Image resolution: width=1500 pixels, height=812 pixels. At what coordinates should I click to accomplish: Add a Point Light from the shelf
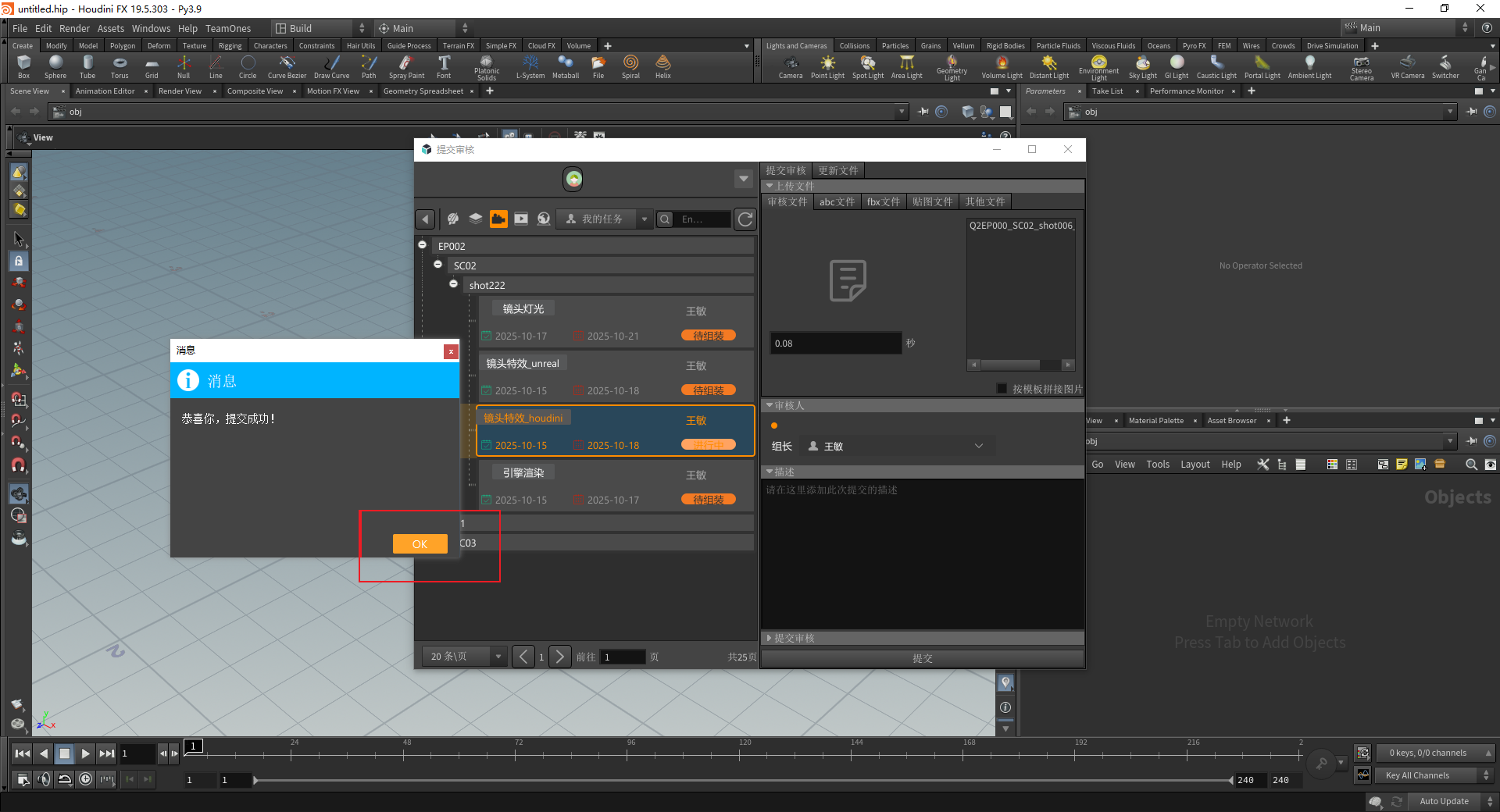click(827, 66)
